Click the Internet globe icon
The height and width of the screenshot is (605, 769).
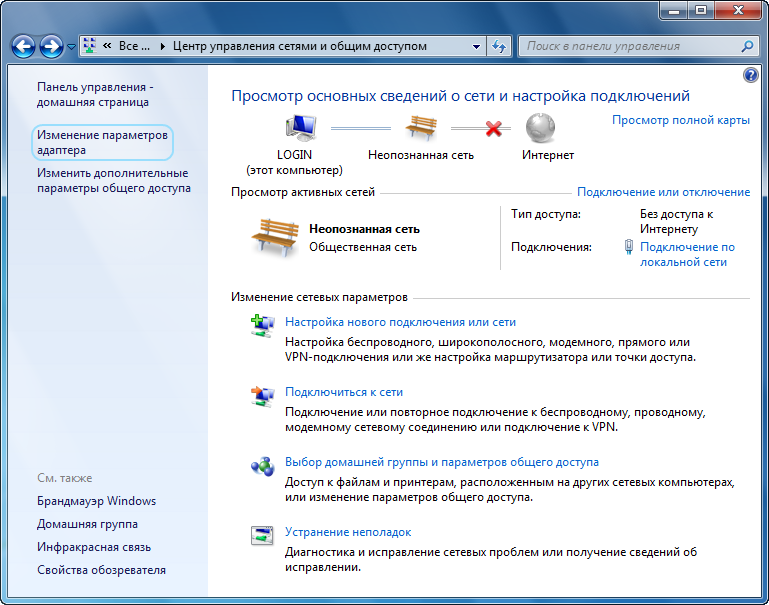point(540,127)
